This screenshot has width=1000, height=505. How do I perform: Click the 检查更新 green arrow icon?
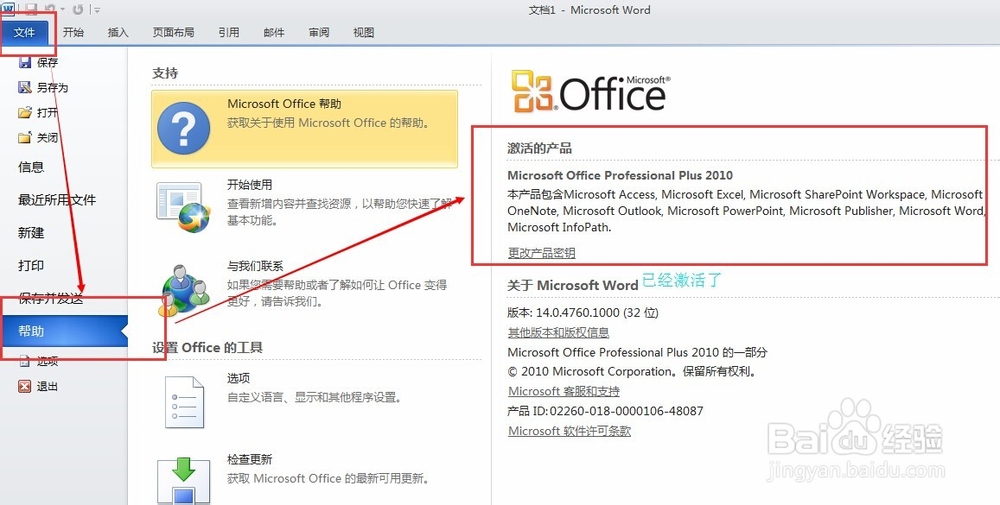[184, 479]
